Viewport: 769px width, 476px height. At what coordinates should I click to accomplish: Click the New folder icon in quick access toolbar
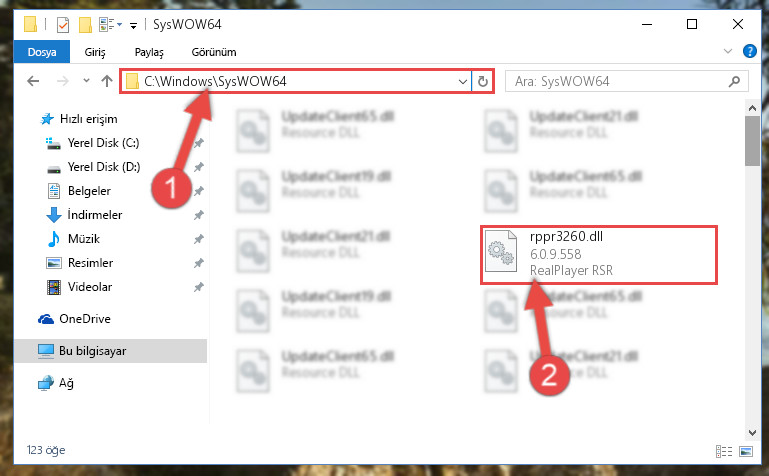(85, 25)
